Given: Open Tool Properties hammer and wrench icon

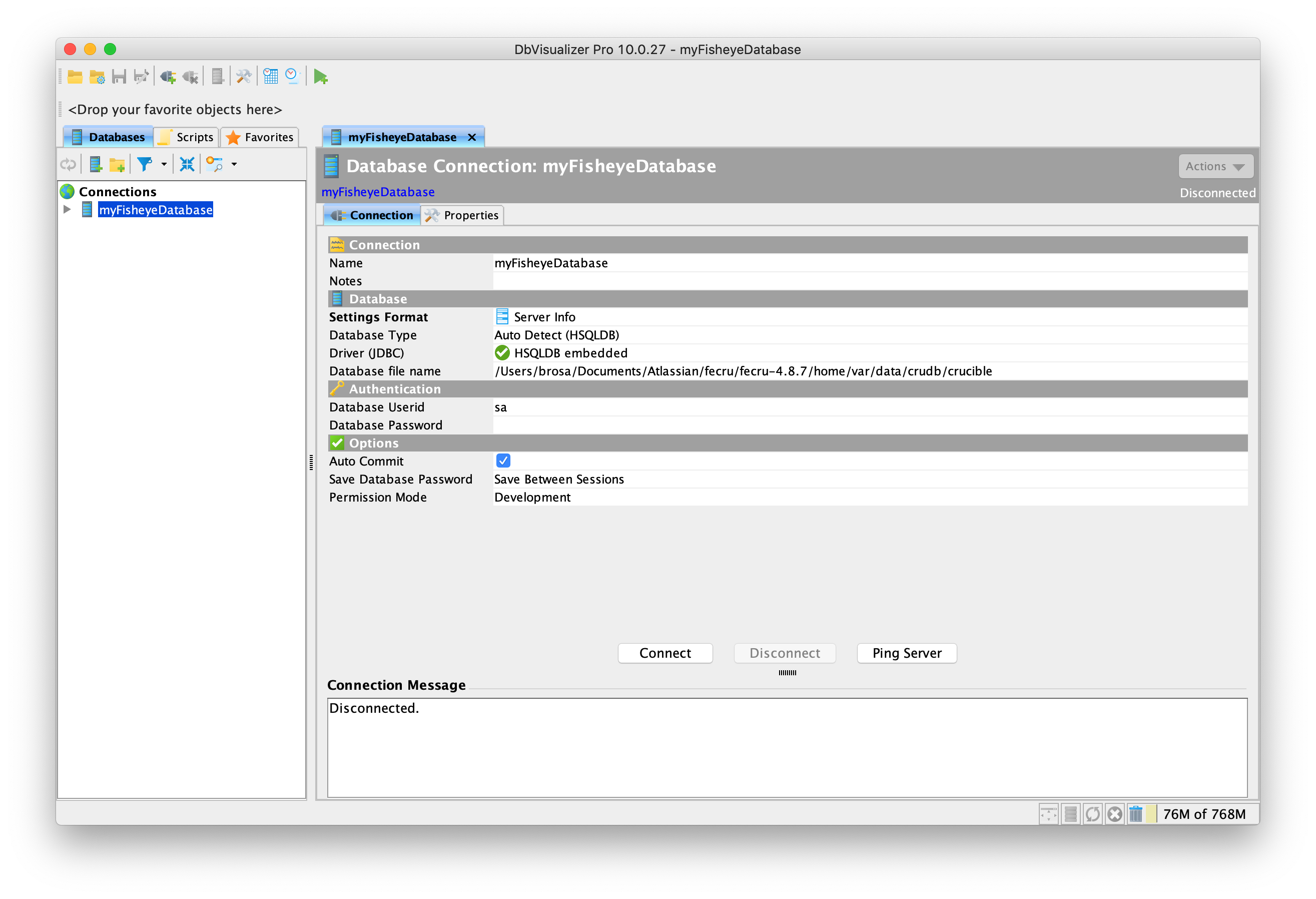Looking at the screenshot, I should (244, 77).
